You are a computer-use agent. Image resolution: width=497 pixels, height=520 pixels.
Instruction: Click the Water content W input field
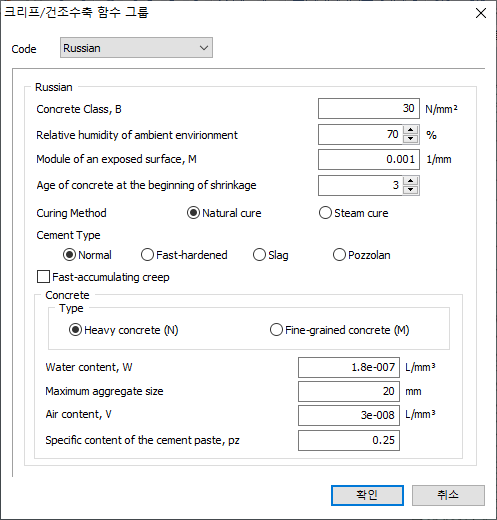[349, 367]
